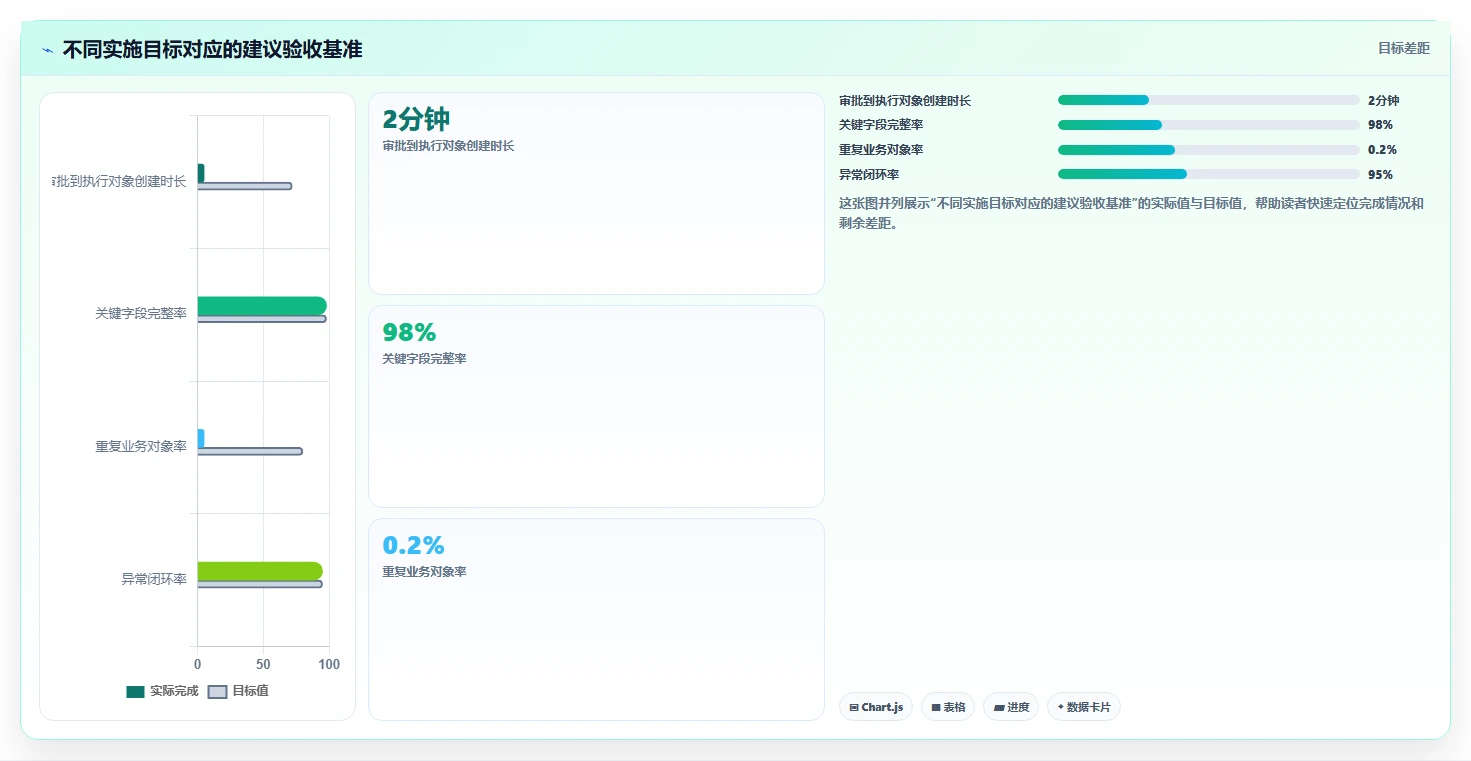The image size is (1471, 761).
Task: Click the 关键字段完整率 progress bar
Action: [x=1208, y=125]
